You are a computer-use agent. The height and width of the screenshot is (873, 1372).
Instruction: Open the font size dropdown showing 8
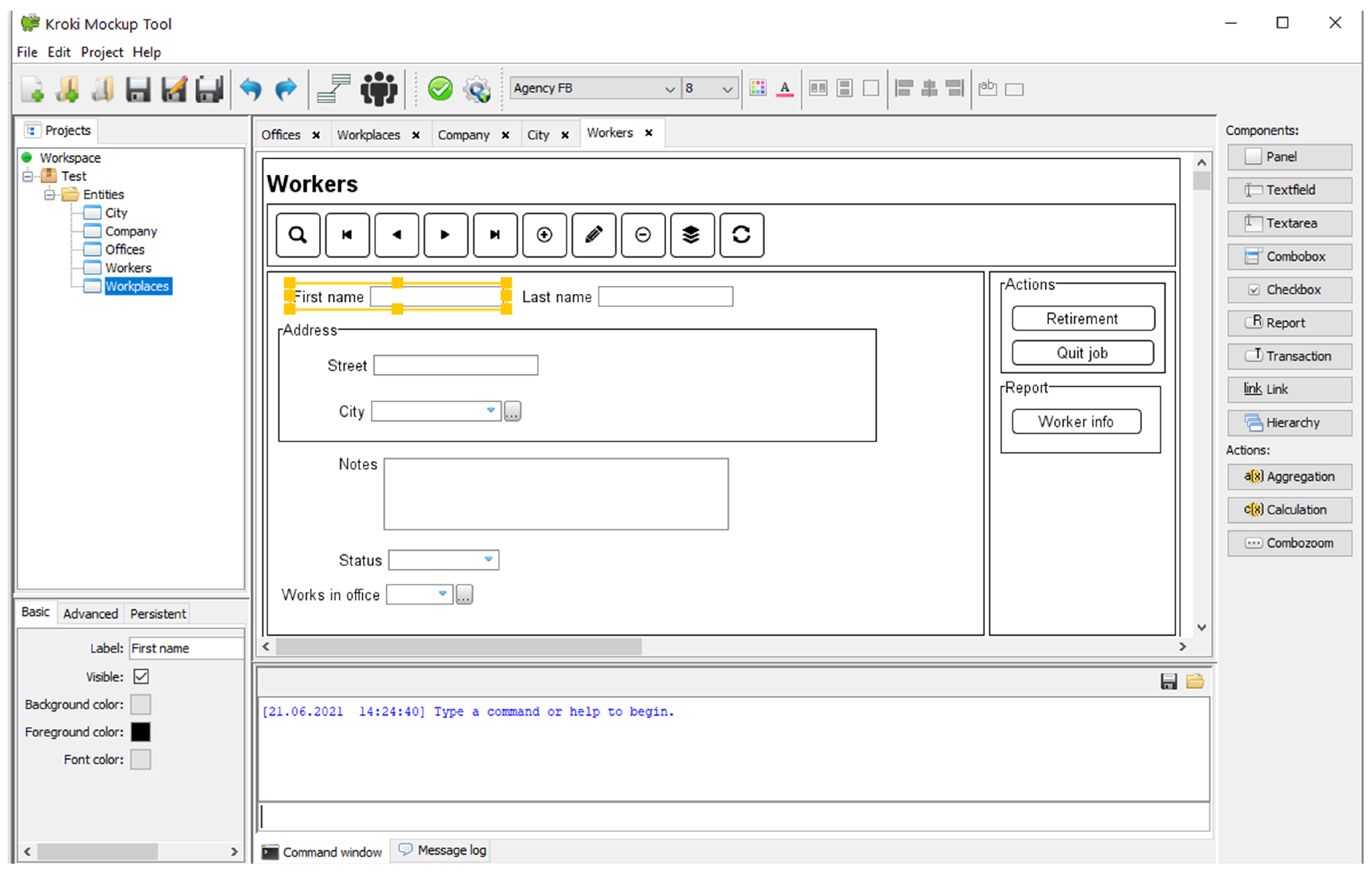pyautogui.click(x=726, y=89)
